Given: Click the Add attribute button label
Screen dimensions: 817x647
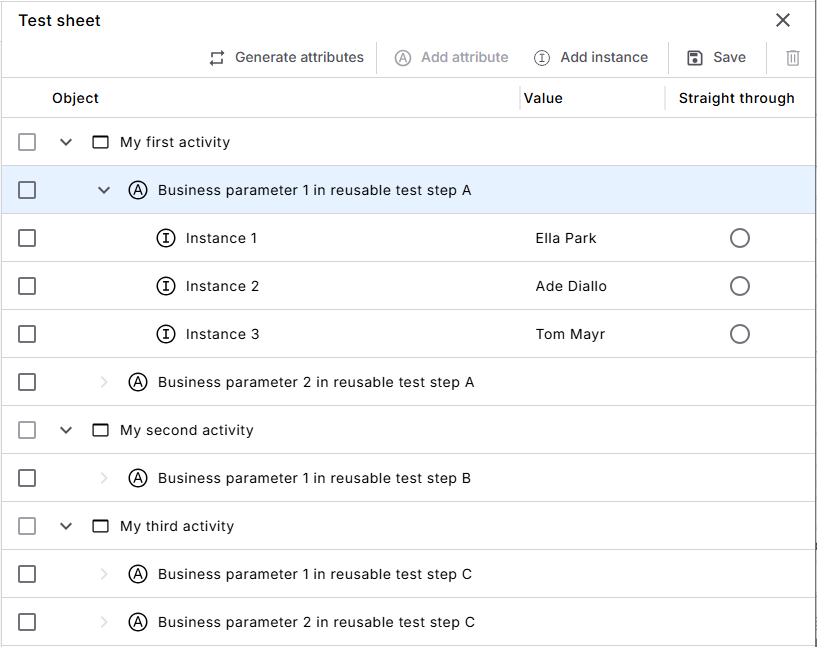Looking at the screenshot, I should (x=465, y=57).
